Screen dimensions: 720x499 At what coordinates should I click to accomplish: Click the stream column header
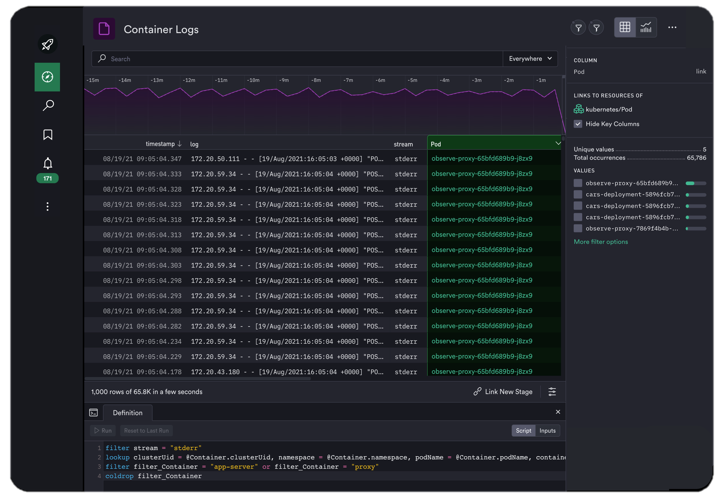point(403,144)
